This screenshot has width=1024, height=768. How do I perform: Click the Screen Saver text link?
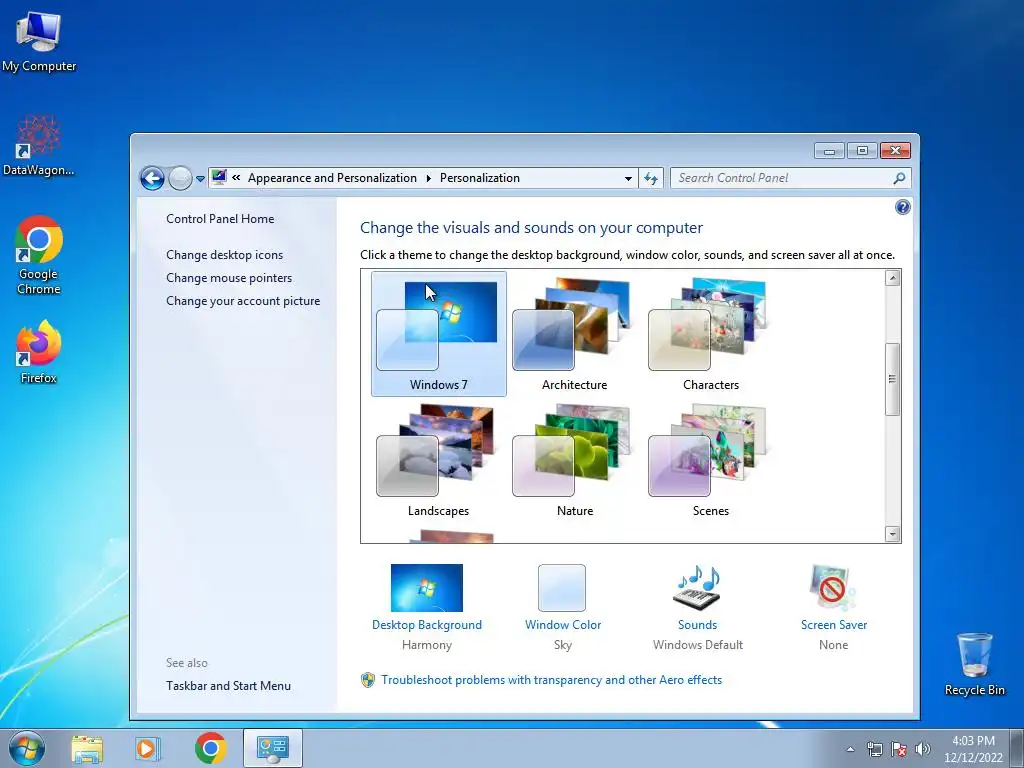834,625
